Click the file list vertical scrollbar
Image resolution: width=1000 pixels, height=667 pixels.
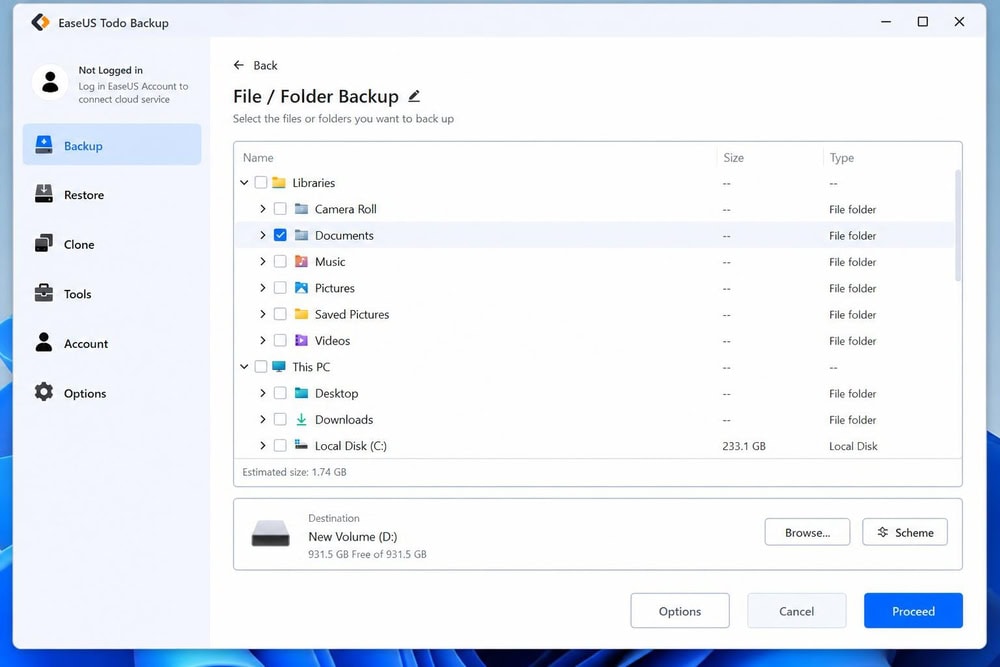coord(957,225)
